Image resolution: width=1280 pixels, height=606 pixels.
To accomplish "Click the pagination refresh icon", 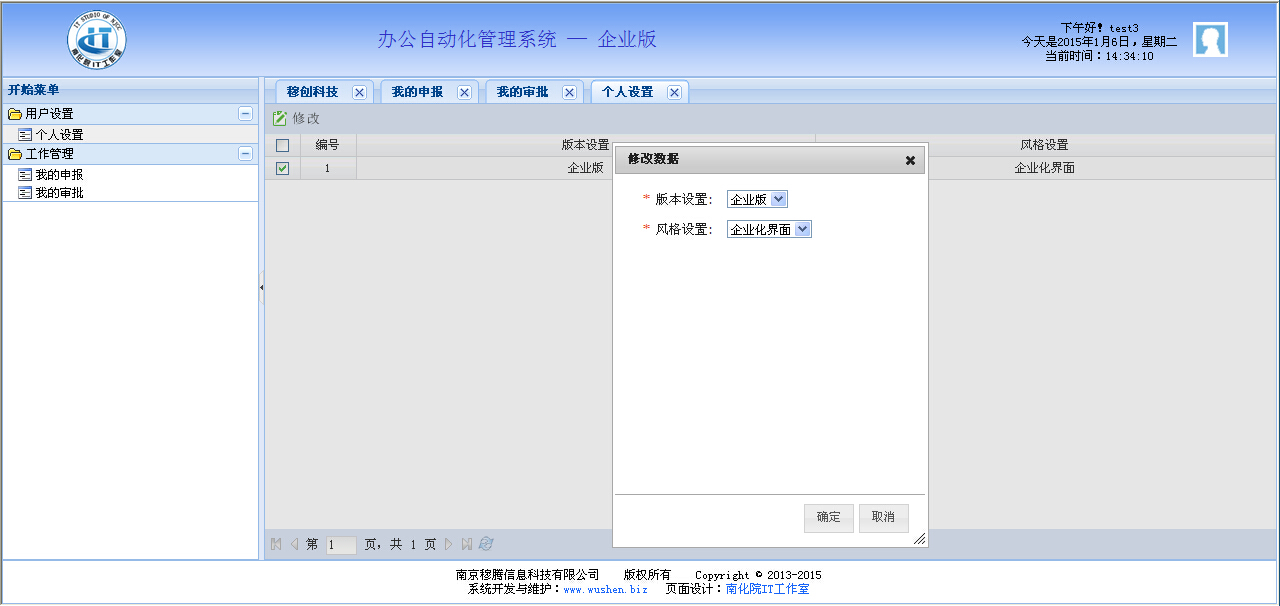I will 486,544.
